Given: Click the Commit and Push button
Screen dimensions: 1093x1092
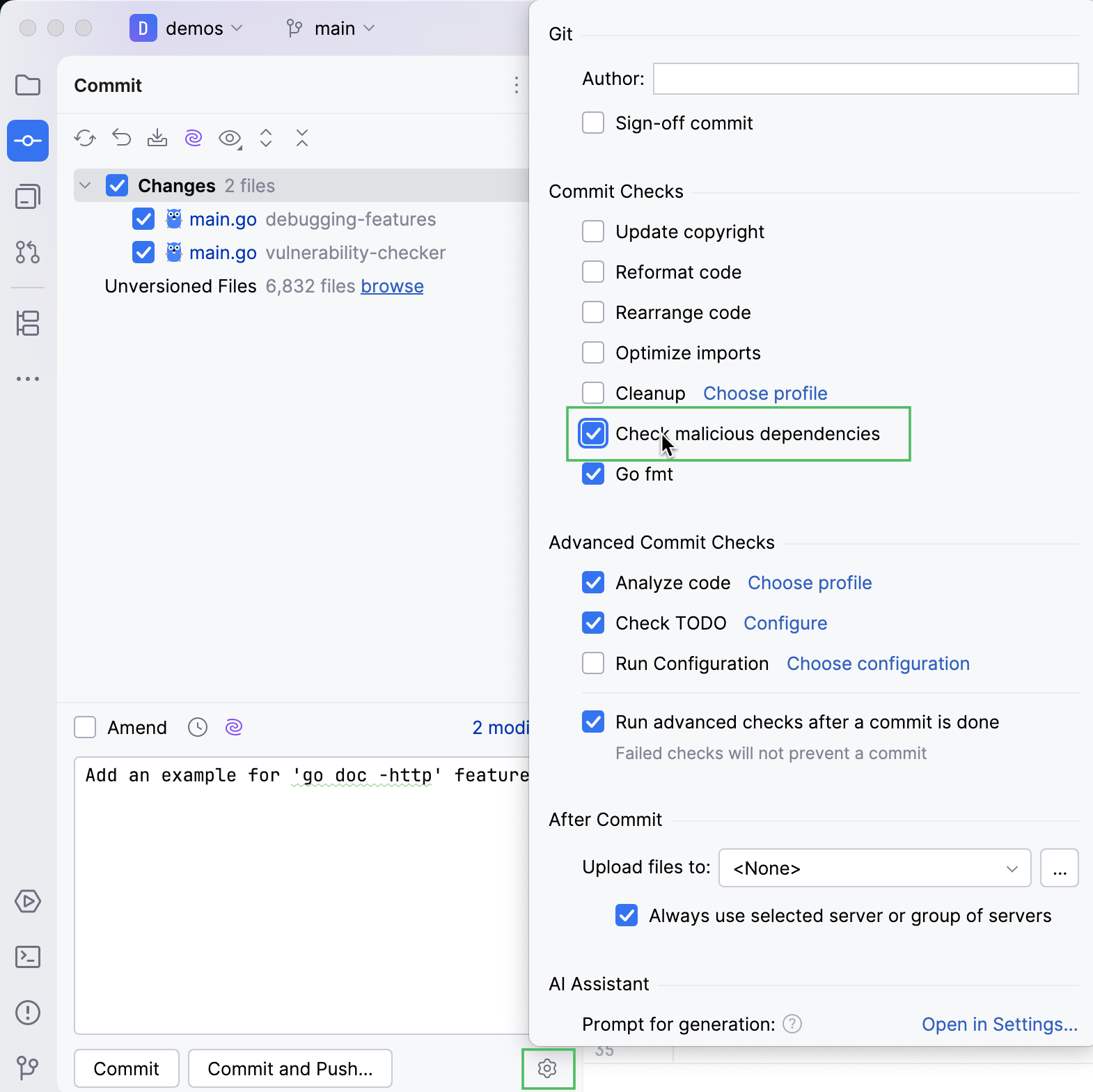Looking at the screenshot, I should coord(290,1068).
